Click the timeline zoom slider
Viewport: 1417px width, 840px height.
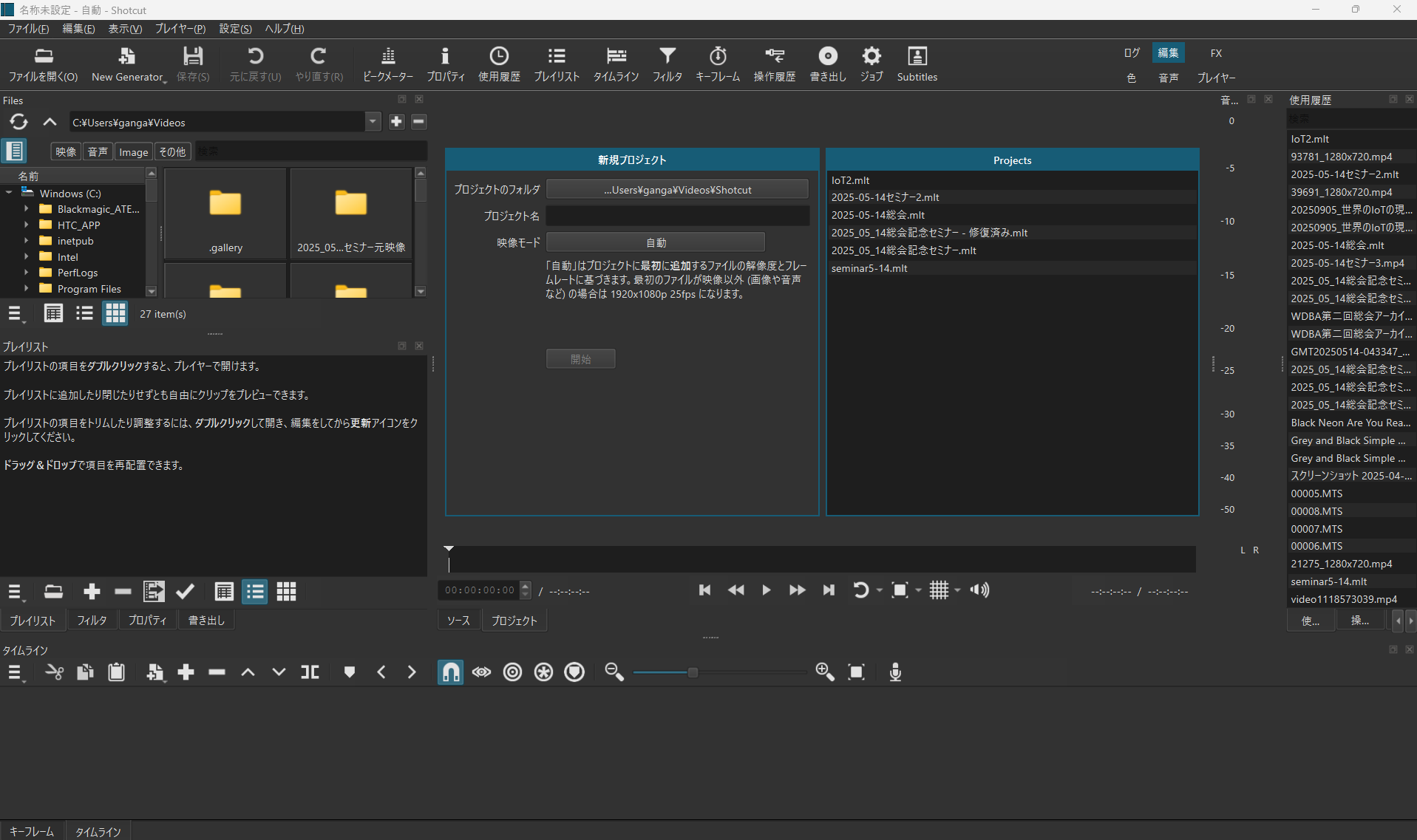pyautogui.click(x=693, y=672)
